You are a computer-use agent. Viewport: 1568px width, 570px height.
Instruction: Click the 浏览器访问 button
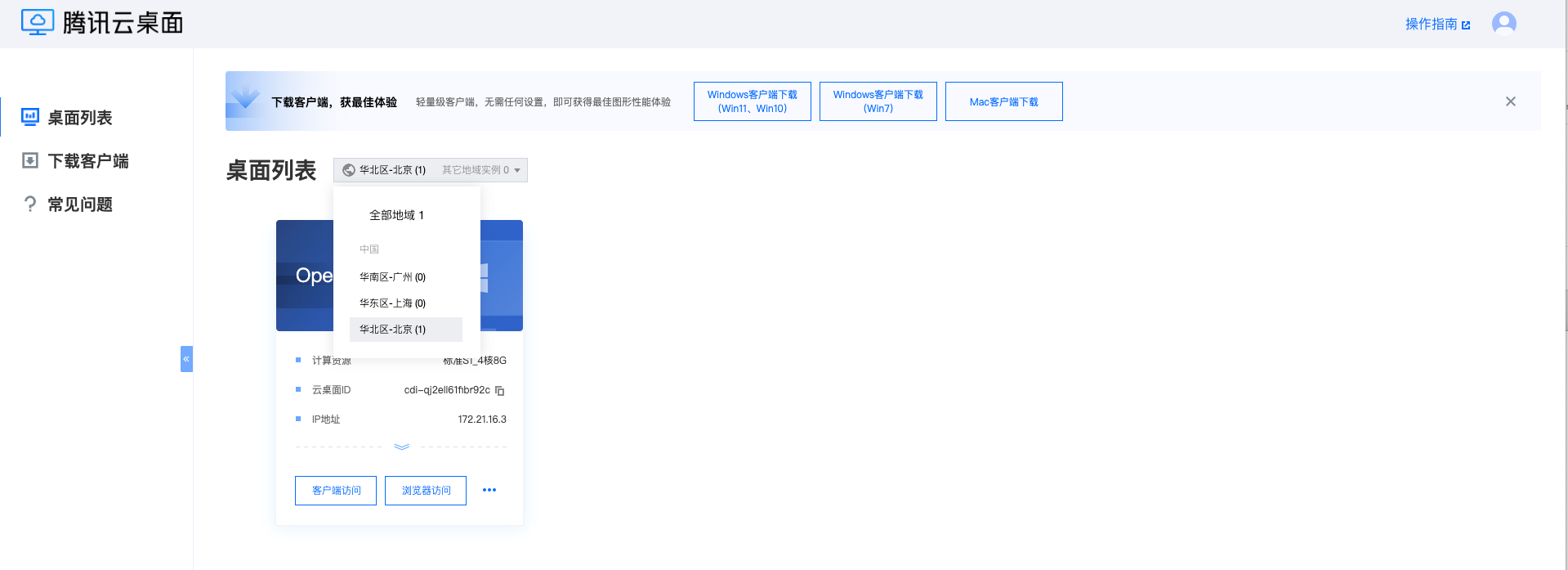tap(426, 491)
